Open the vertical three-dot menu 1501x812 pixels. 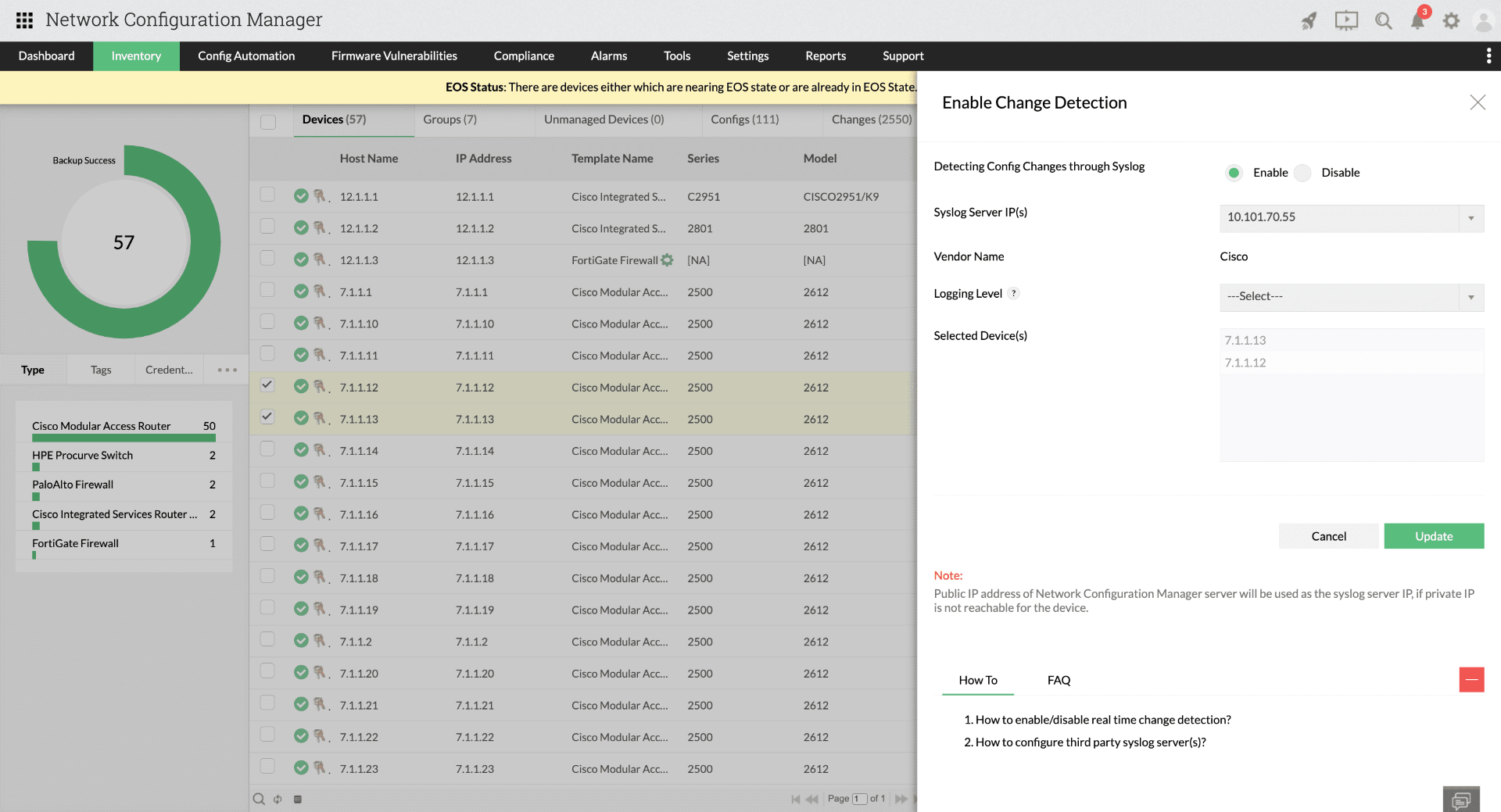click(x=1488, y=55)
